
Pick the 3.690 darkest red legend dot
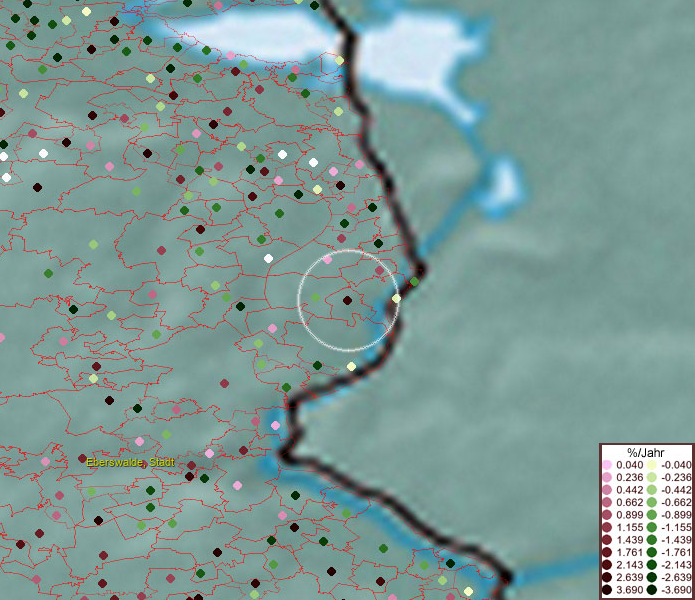(607, 590)
